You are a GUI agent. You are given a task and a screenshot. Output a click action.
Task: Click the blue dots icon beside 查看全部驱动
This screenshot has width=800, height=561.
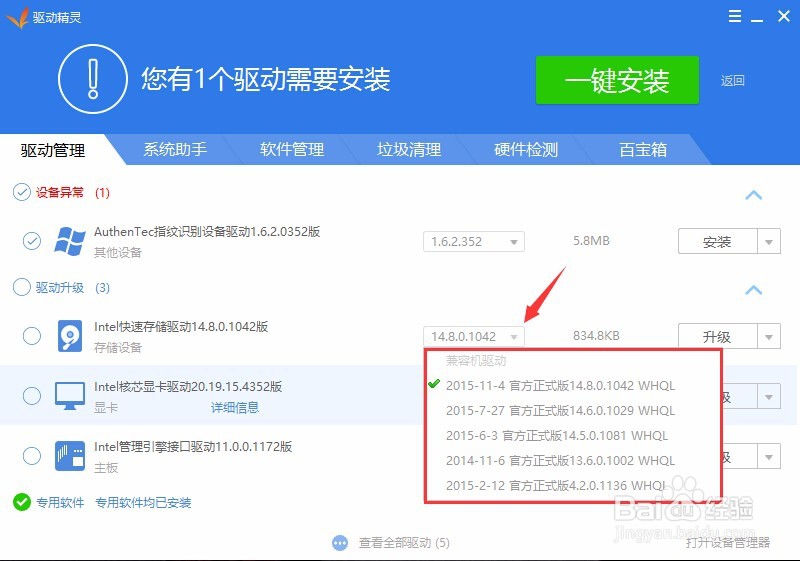tap(340, 543)
